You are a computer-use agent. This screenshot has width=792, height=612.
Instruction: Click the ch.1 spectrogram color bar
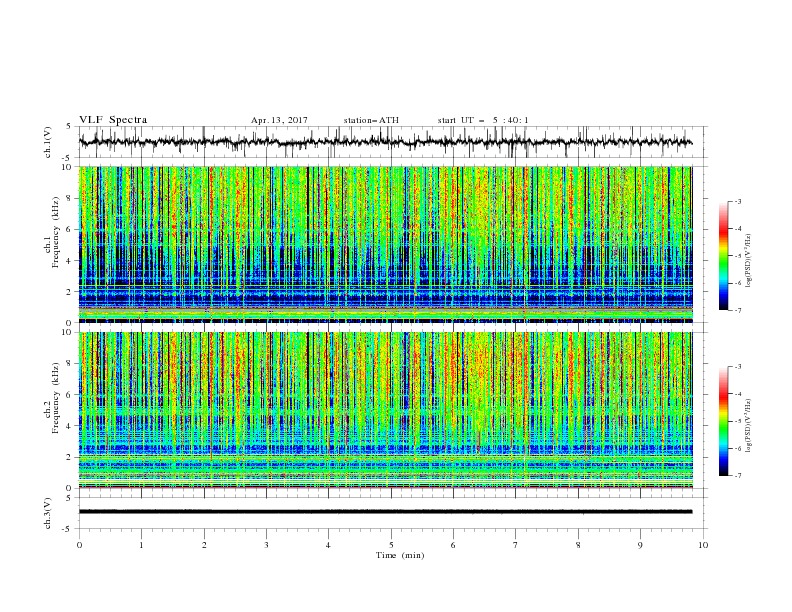(724, 256)
